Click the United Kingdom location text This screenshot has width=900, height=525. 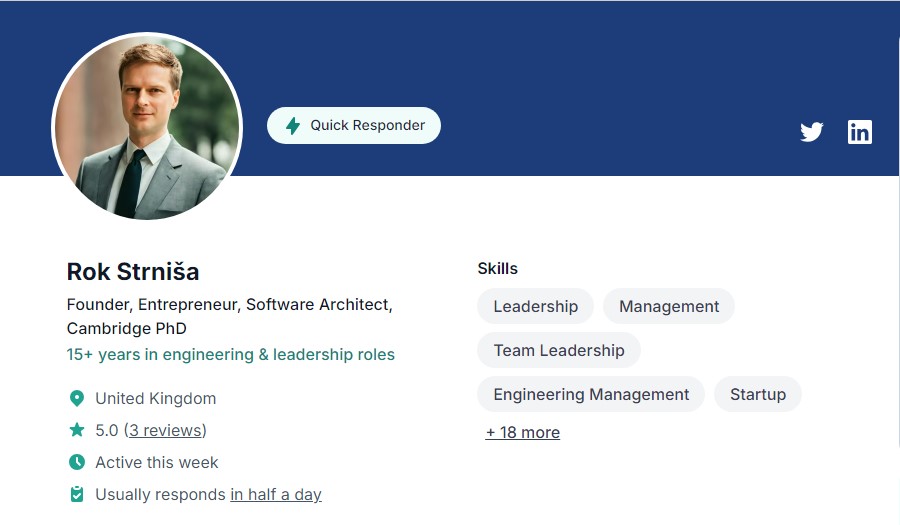156,398
